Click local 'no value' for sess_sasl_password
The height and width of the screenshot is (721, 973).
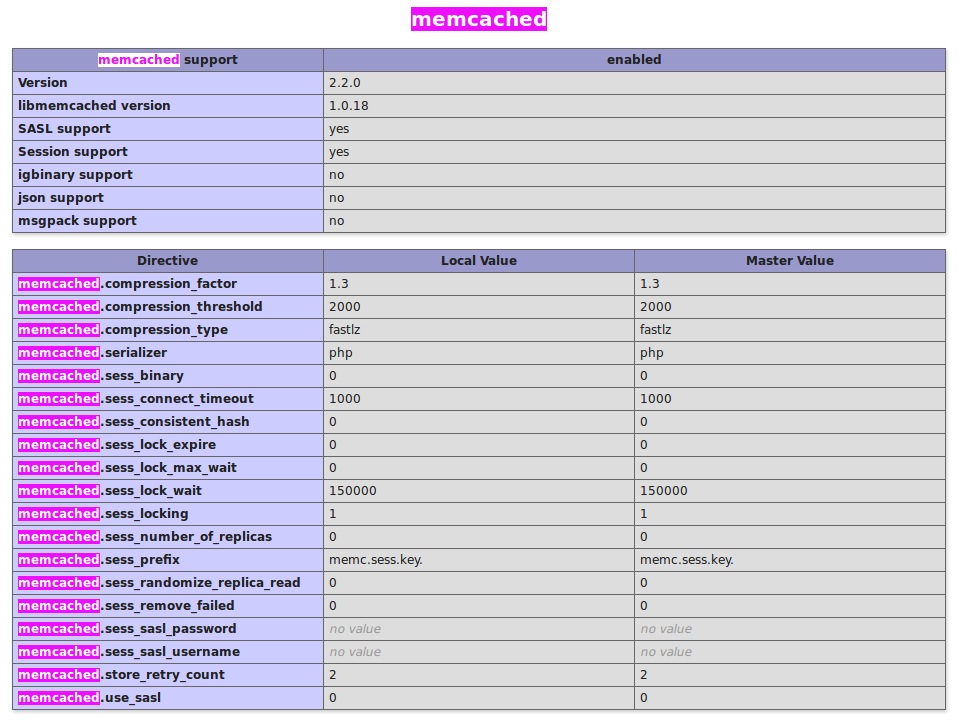pyautogui.click(x=355, y=629)
